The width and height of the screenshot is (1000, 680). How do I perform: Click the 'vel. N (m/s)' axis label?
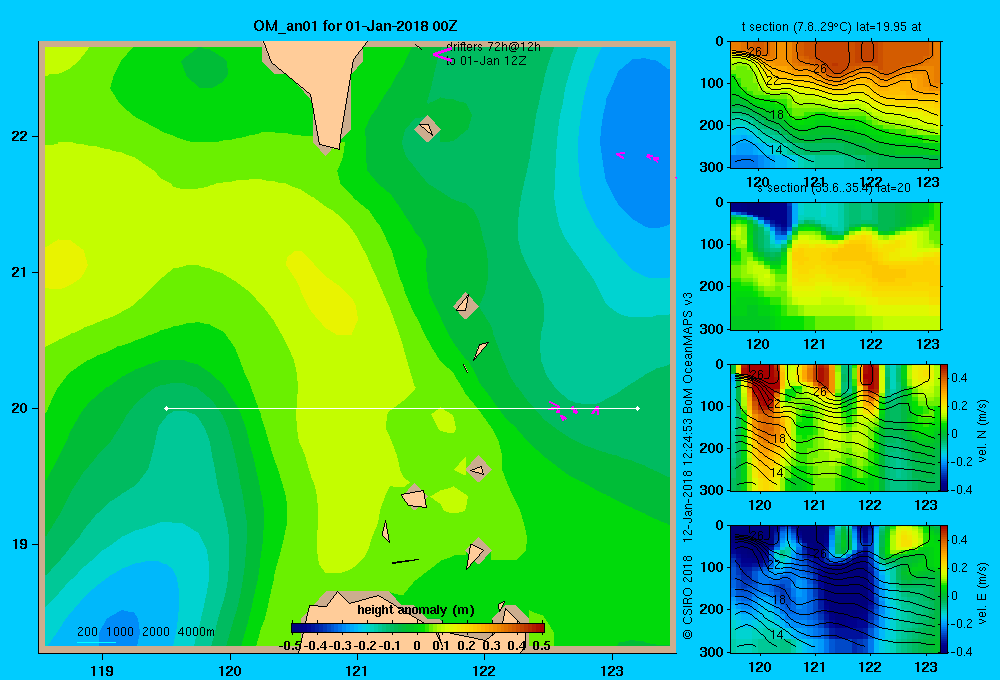coord(982,431)
